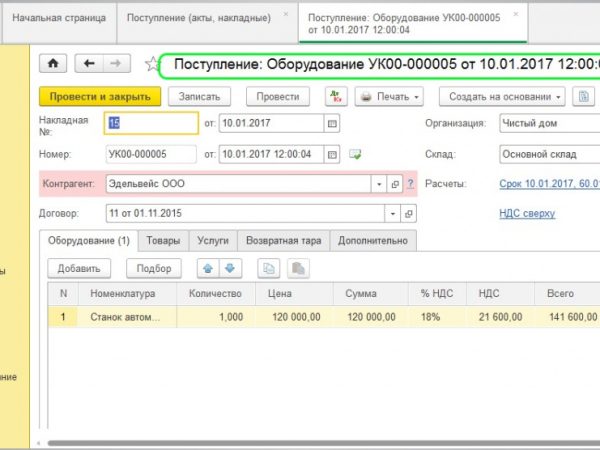Open the Возвратная тара tab

tap(283, 241)
